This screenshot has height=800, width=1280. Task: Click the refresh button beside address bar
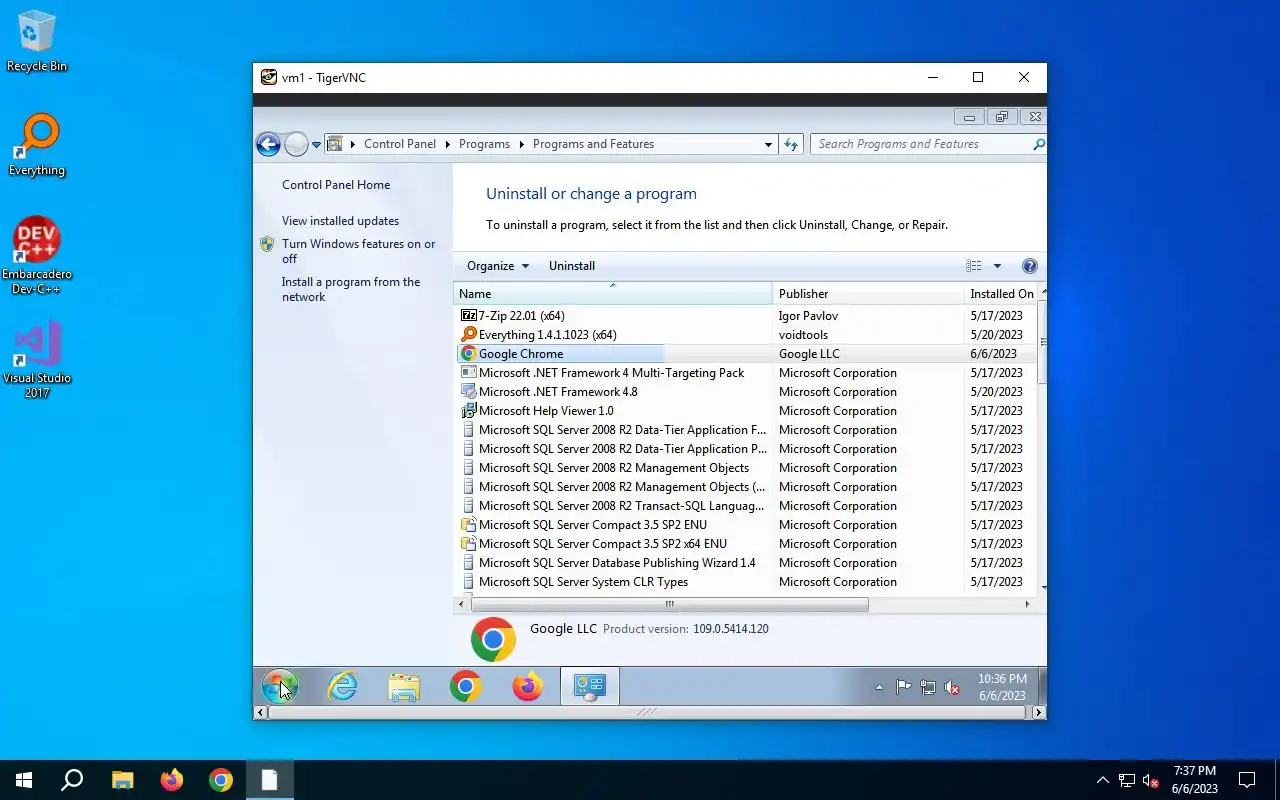point(791,144)
